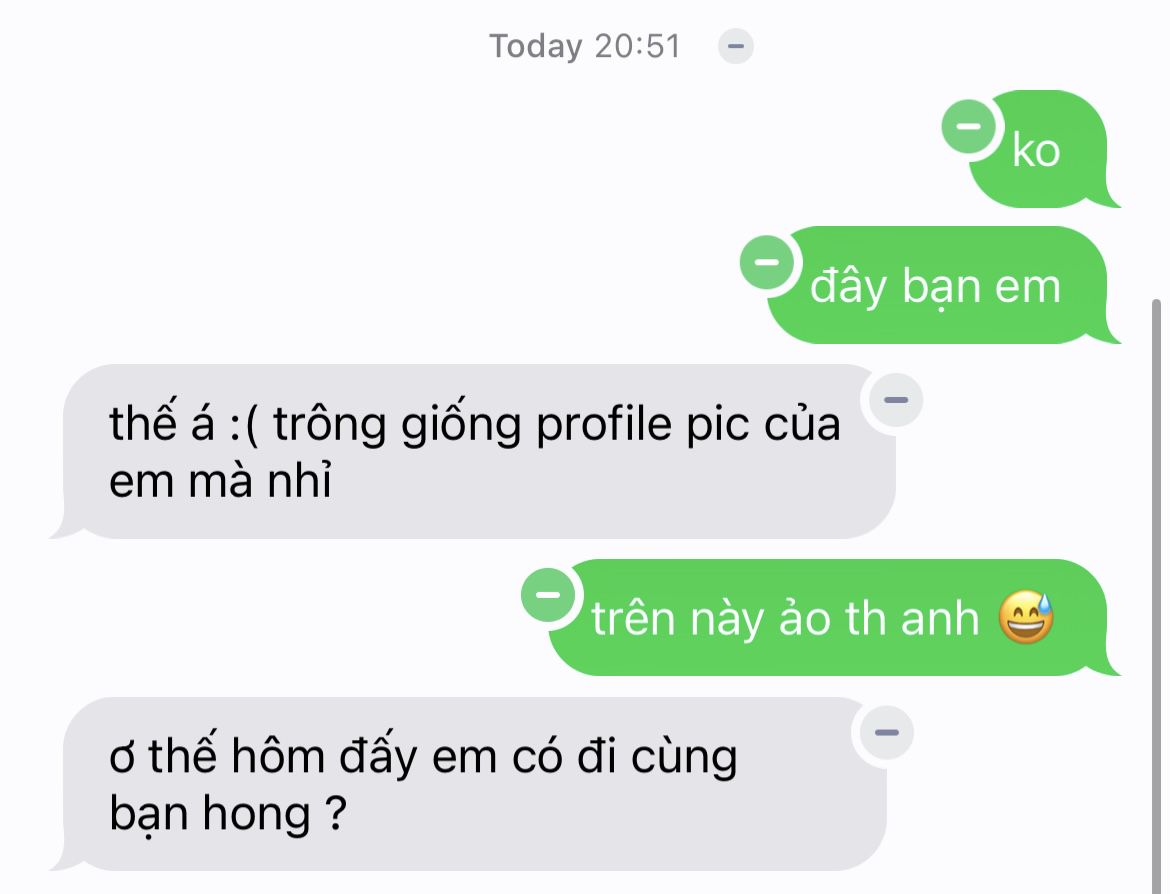
Task: Click the 'ơ thế hôm đấy em' gray bubble
Action: 468,784
